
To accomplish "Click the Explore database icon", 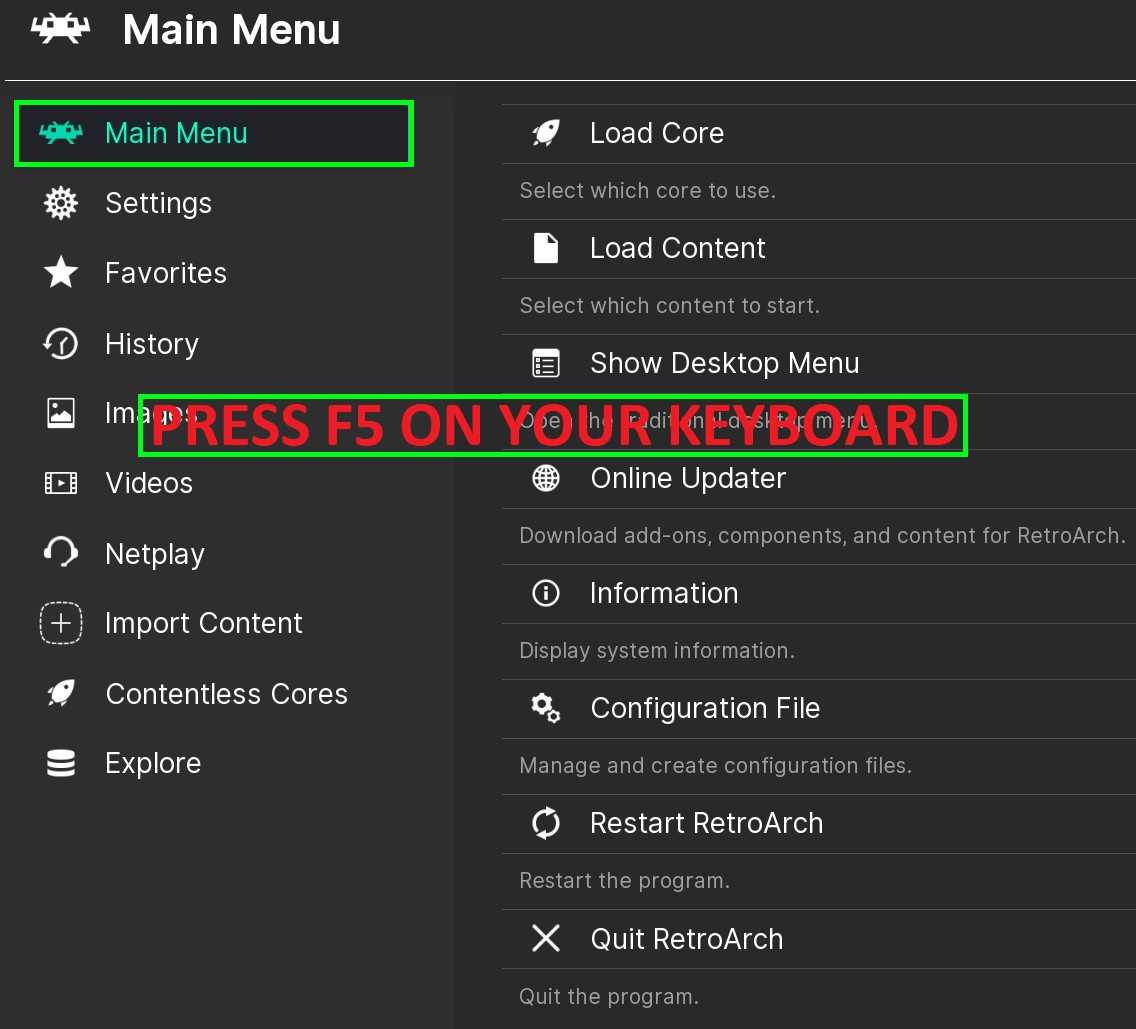I will coord(61,763).
